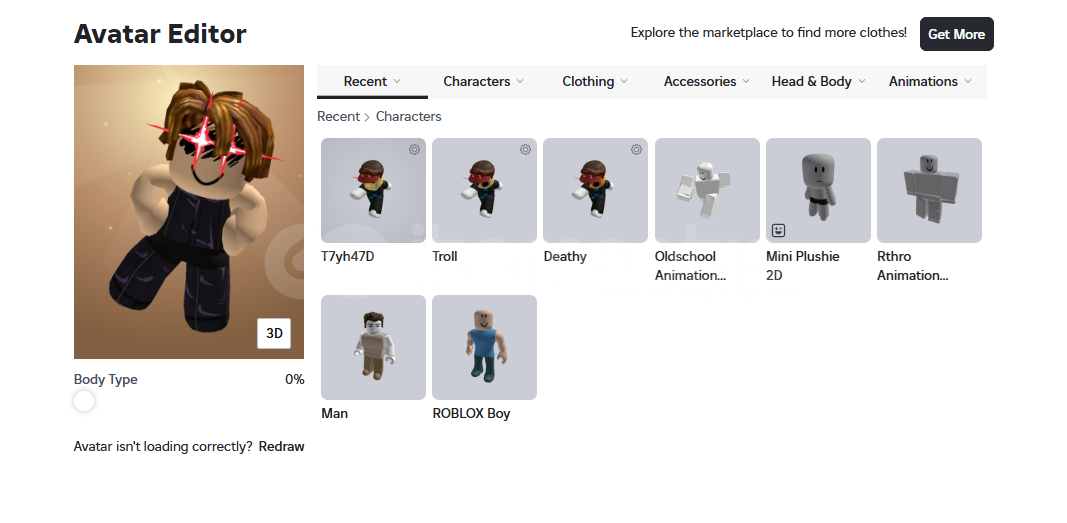Open settings gear on Deathy character

pyautogui.click(x=636, y=150)
